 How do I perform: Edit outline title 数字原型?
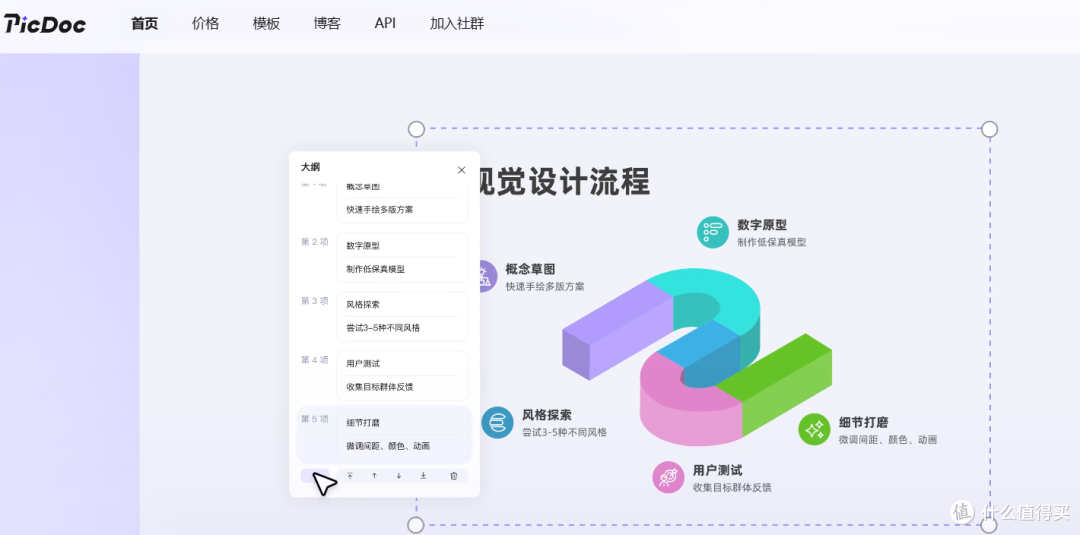point(363,246)
